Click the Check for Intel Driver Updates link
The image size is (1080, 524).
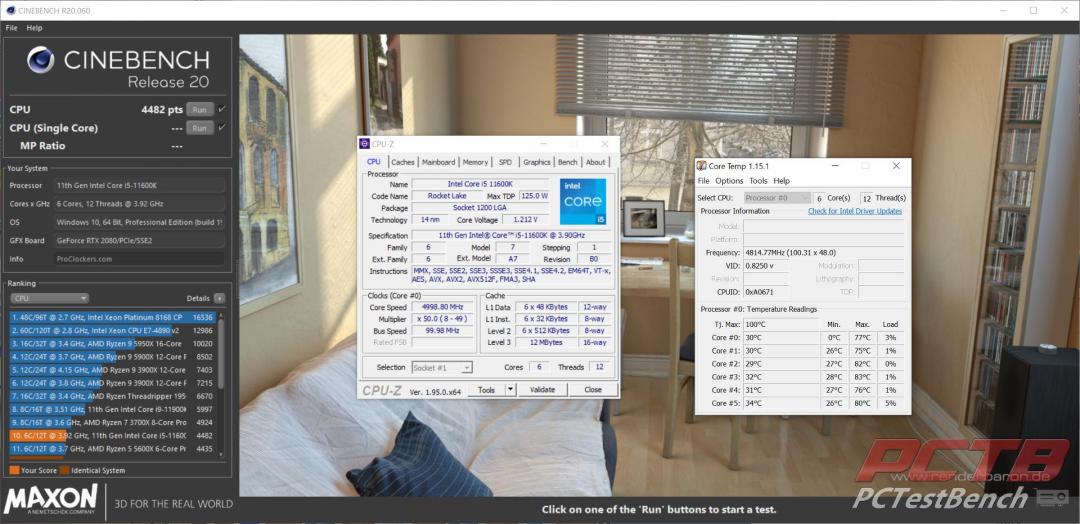(x=855, y=211)
